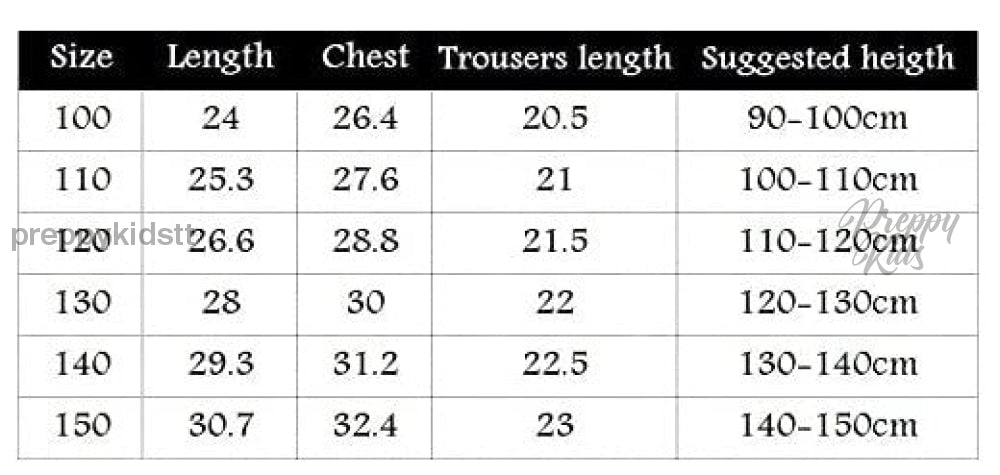Click the Suggested heigth column header

click(x=827, y=58)
